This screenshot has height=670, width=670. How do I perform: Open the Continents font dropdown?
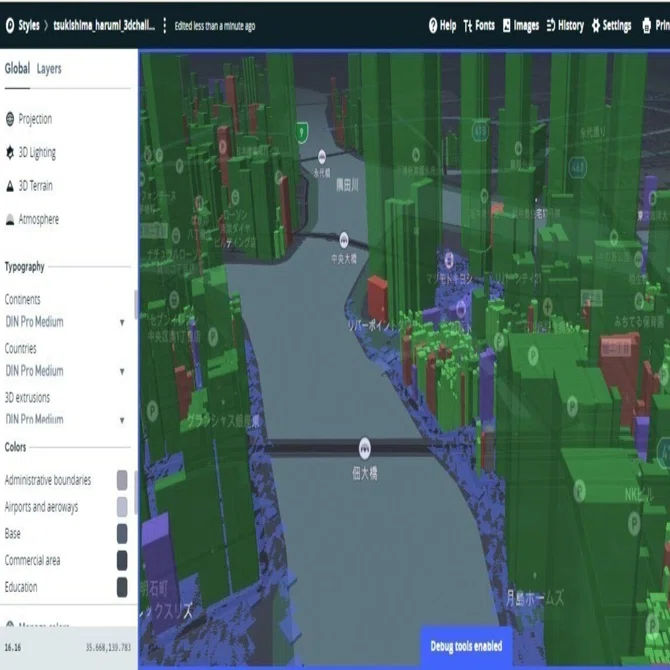[x=66, y=322]
